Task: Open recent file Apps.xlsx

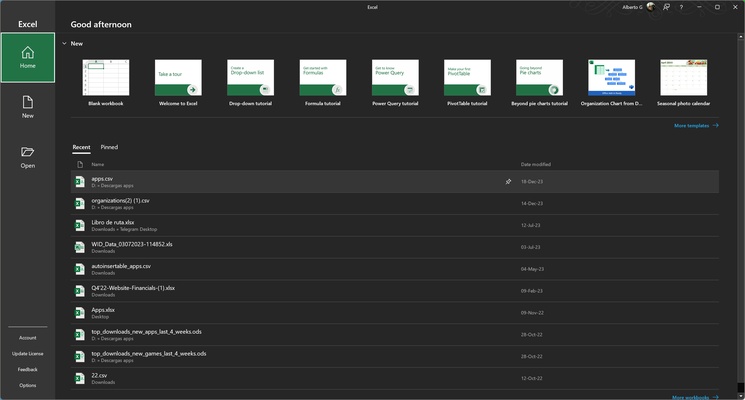Action: (x=395, y=313)
